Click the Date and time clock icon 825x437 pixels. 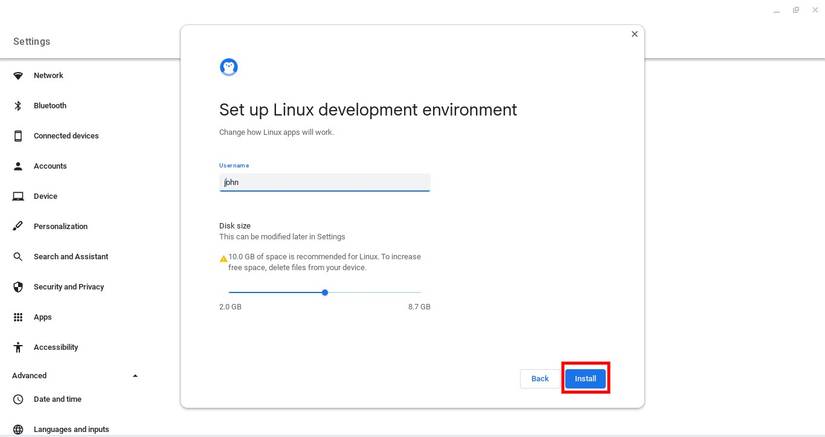point(18,400)
